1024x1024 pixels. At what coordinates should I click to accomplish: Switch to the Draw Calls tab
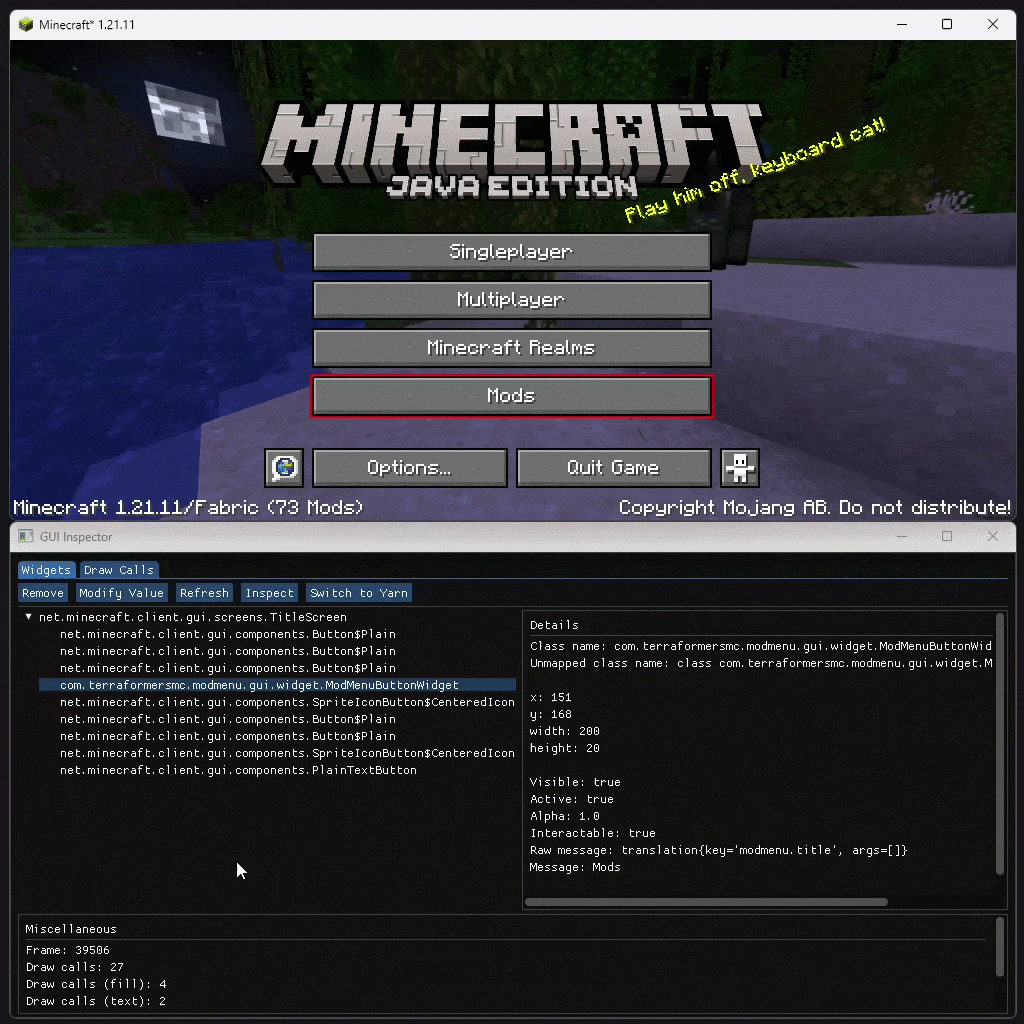click(119, 570)
